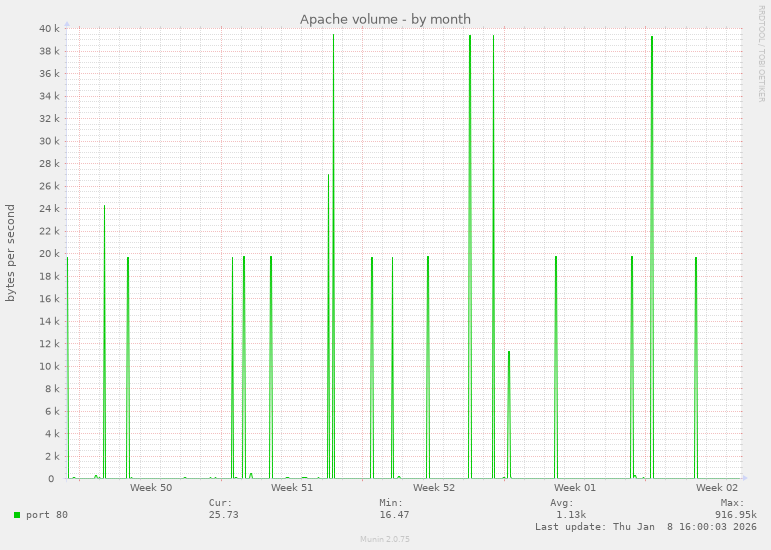The image size is (771, 550).
Task: Click the '20 k' y-axis value
Action: (49, 254)
